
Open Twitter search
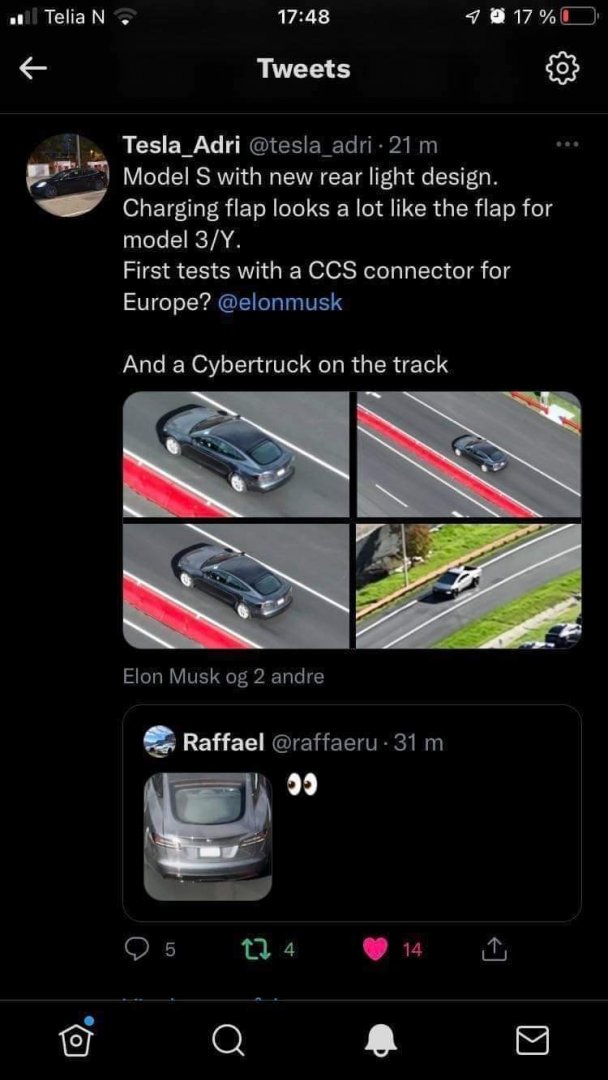tap(228, 1040)
